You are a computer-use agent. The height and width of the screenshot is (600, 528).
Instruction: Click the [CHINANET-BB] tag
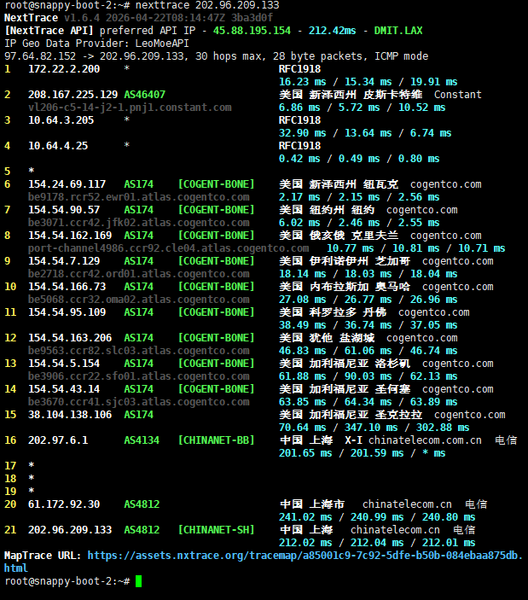coord(216,440)
